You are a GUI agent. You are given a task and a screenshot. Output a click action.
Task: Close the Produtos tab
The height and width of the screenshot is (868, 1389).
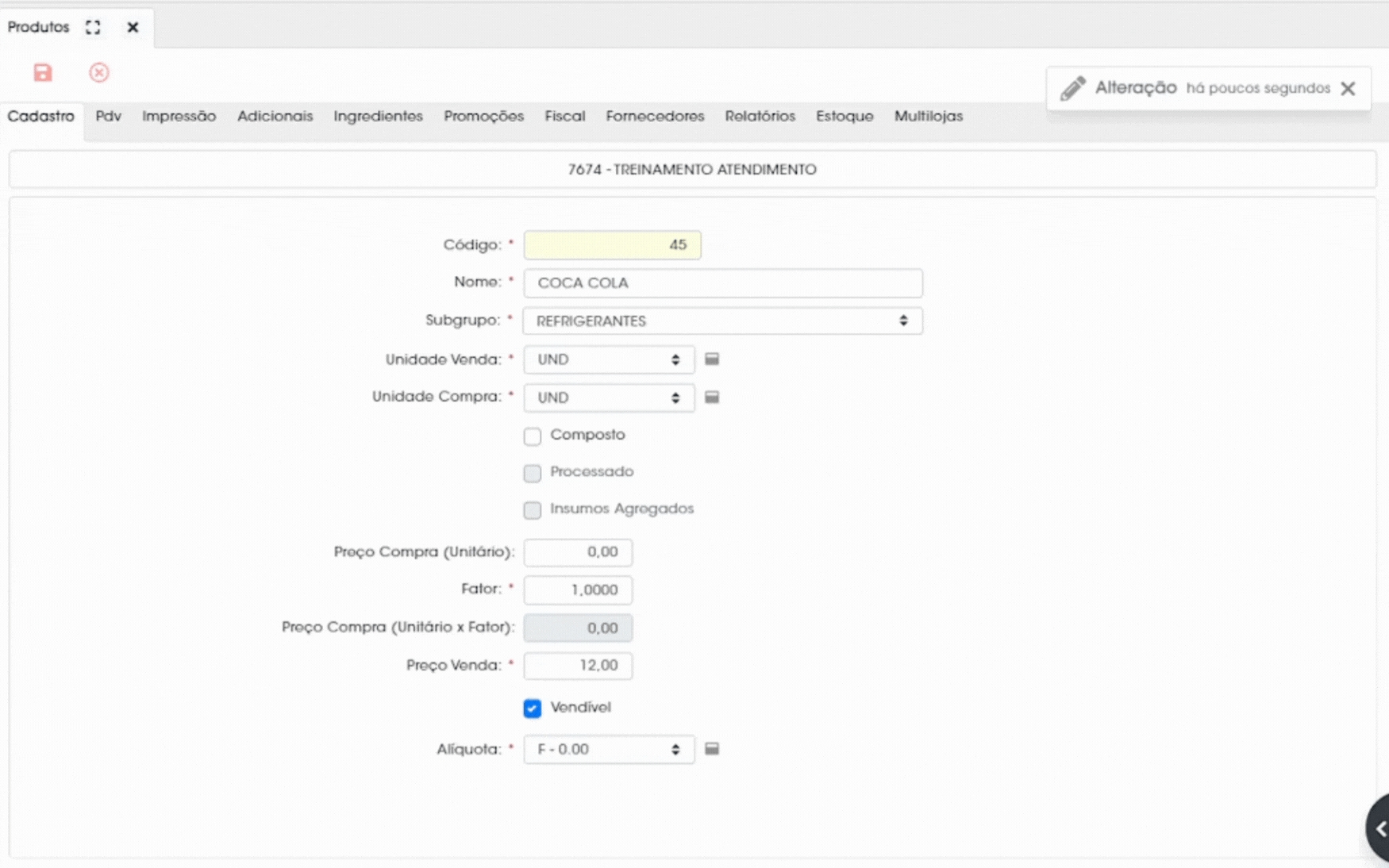[133, 27]
